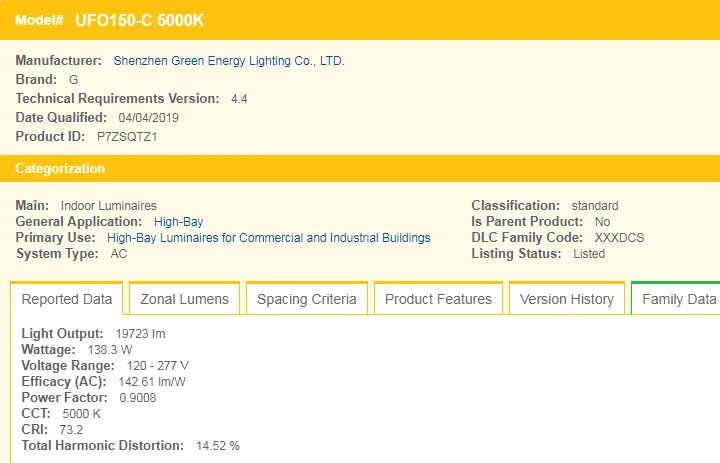
Task: Open the Spacing Criteria tab
Action: click(307, 299)
